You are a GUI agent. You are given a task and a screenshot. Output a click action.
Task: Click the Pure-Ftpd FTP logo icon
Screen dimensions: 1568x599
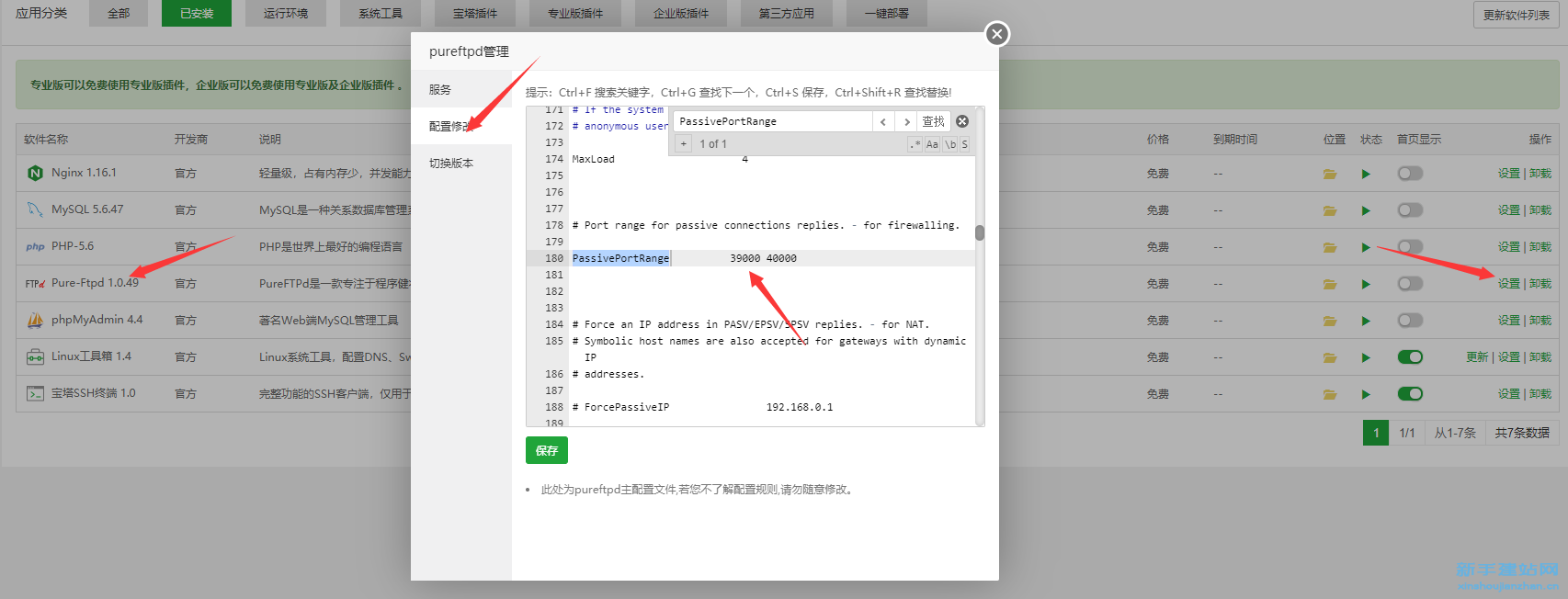coord(35,283)
